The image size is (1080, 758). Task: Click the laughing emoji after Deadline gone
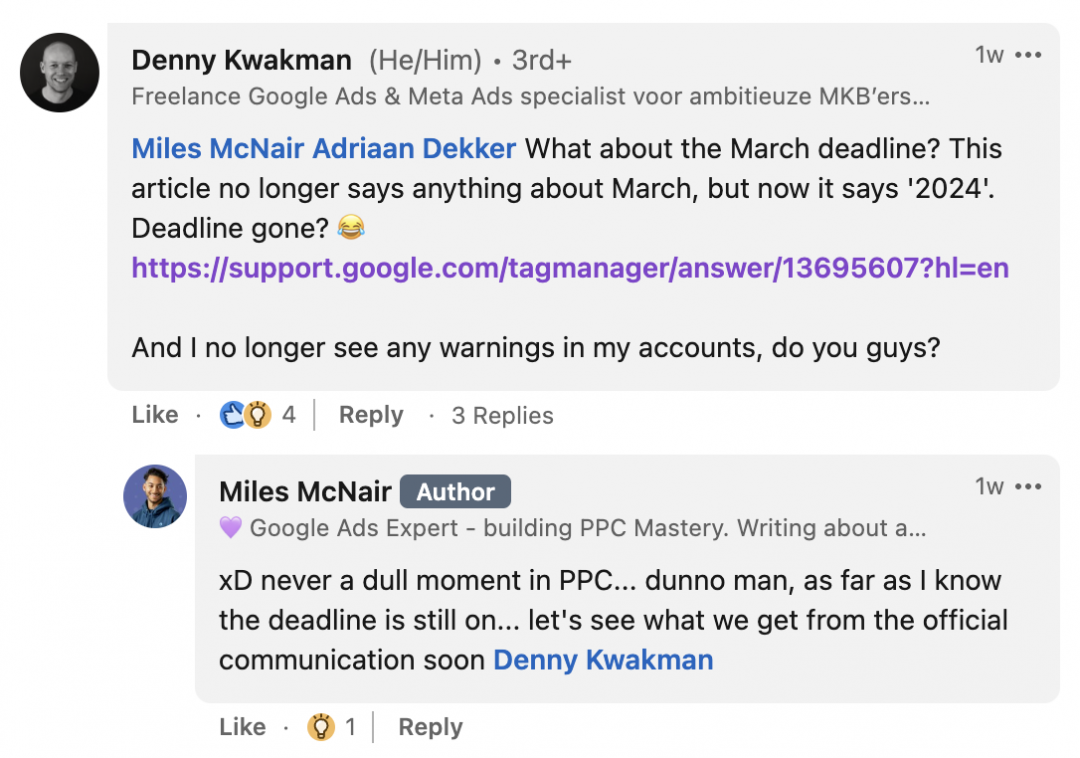click(351, 227)
